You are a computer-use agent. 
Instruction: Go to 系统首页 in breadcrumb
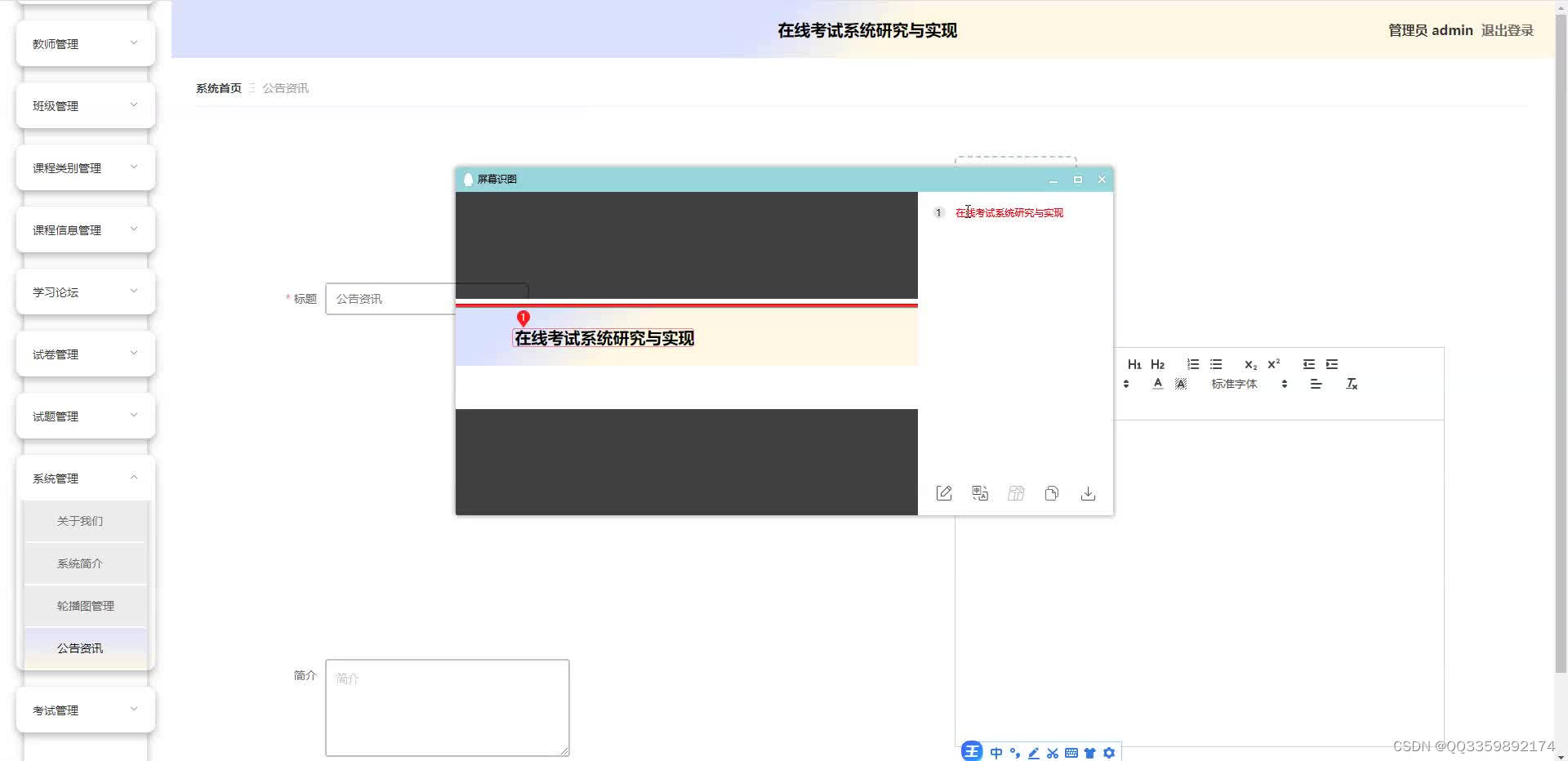point(219,88)
